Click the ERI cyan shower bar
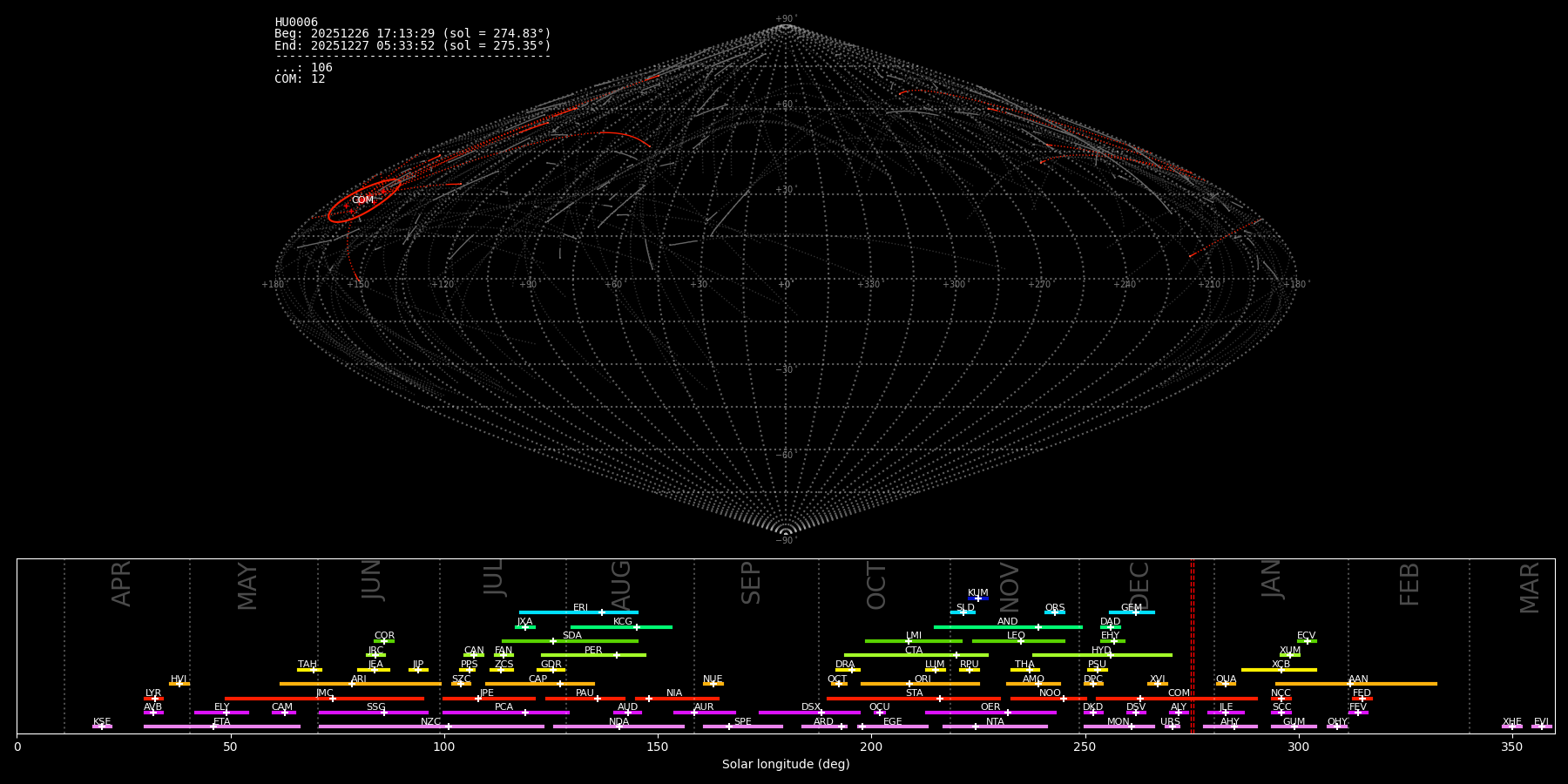The width and height of the screenshot is (1568, 784). pos(578,612)
